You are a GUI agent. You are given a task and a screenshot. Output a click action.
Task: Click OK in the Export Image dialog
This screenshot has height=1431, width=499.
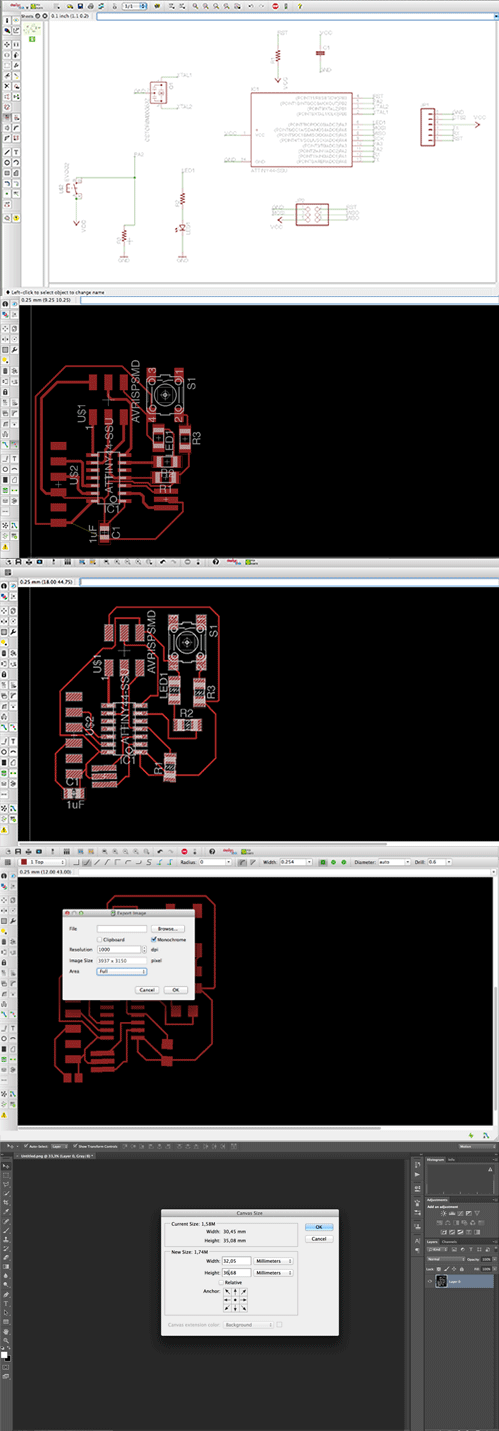pyautogui.click(x=176, y=990)
